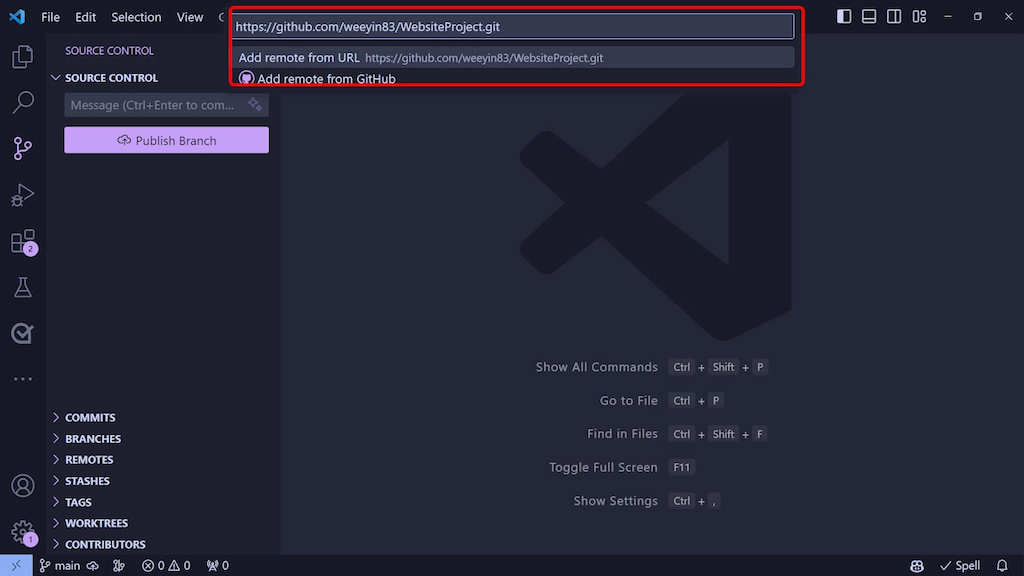Viewport: 1024px width, 576px height.
Task: Click the errors and warnings indicator
Action: point(166,565)
